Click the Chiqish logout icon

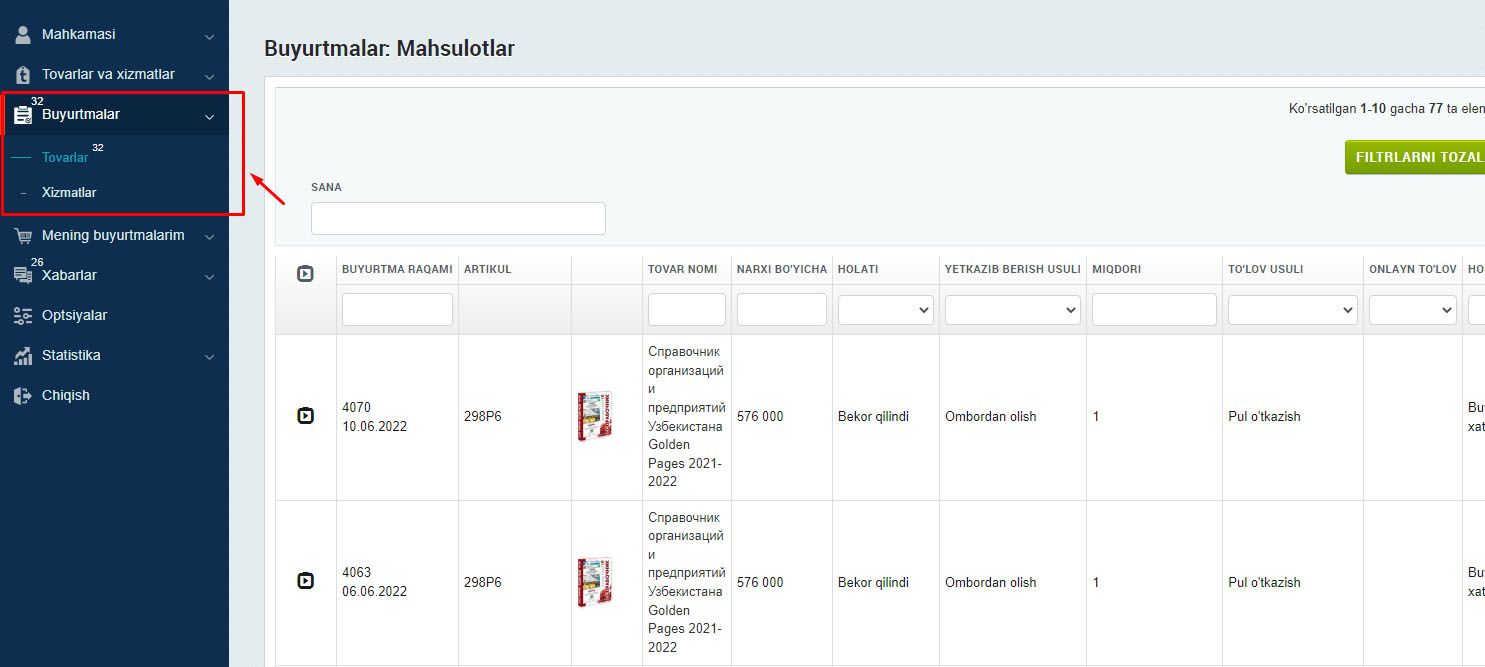click(x=23, y=396)
